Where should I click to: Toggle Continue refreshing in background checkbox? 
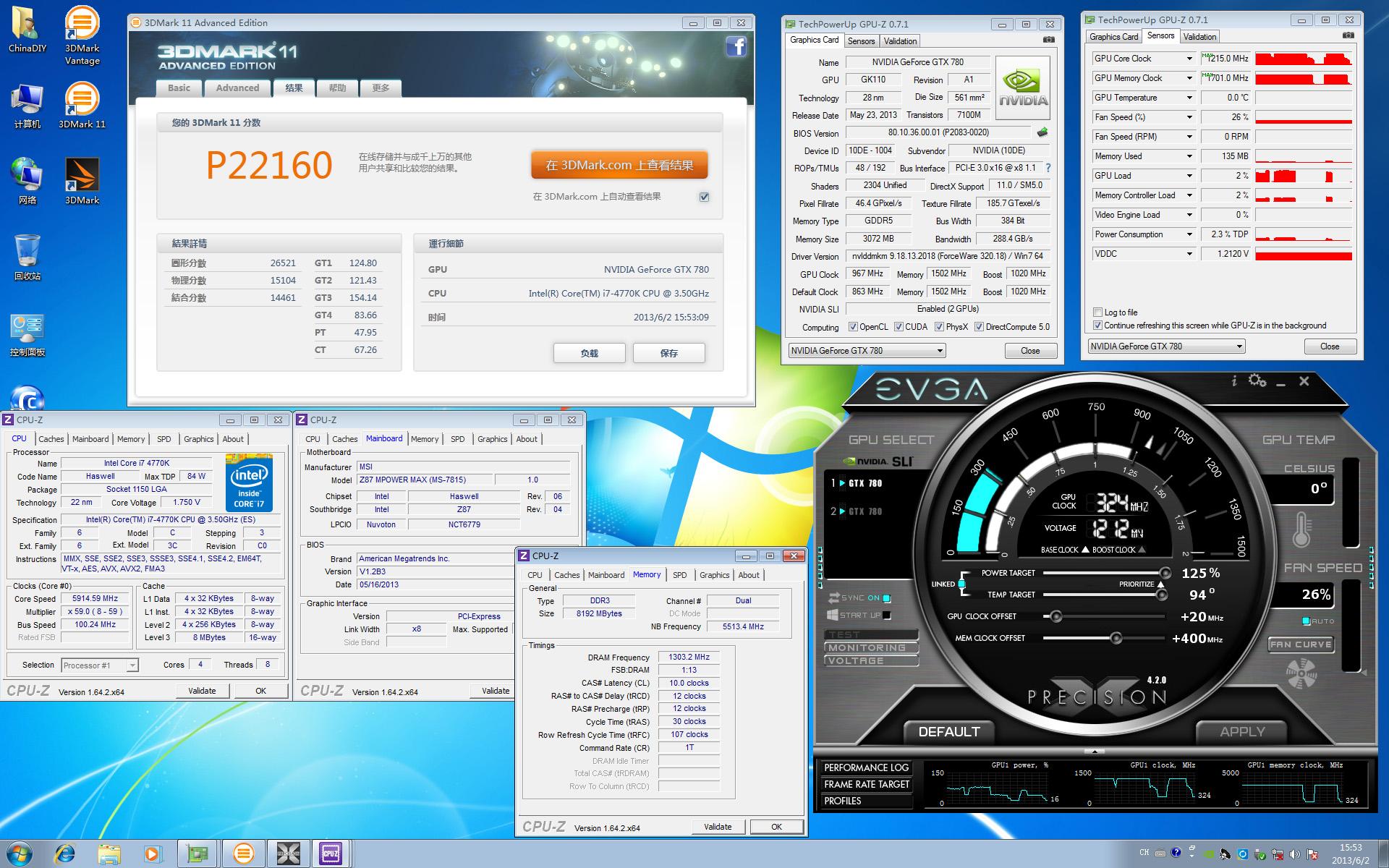tap(1097, 325)
